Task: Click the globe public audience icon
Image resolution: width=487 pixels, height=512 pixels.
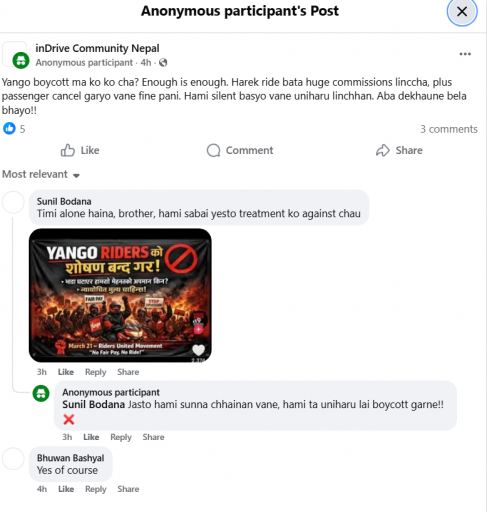Action: click(x=163, y=63)
